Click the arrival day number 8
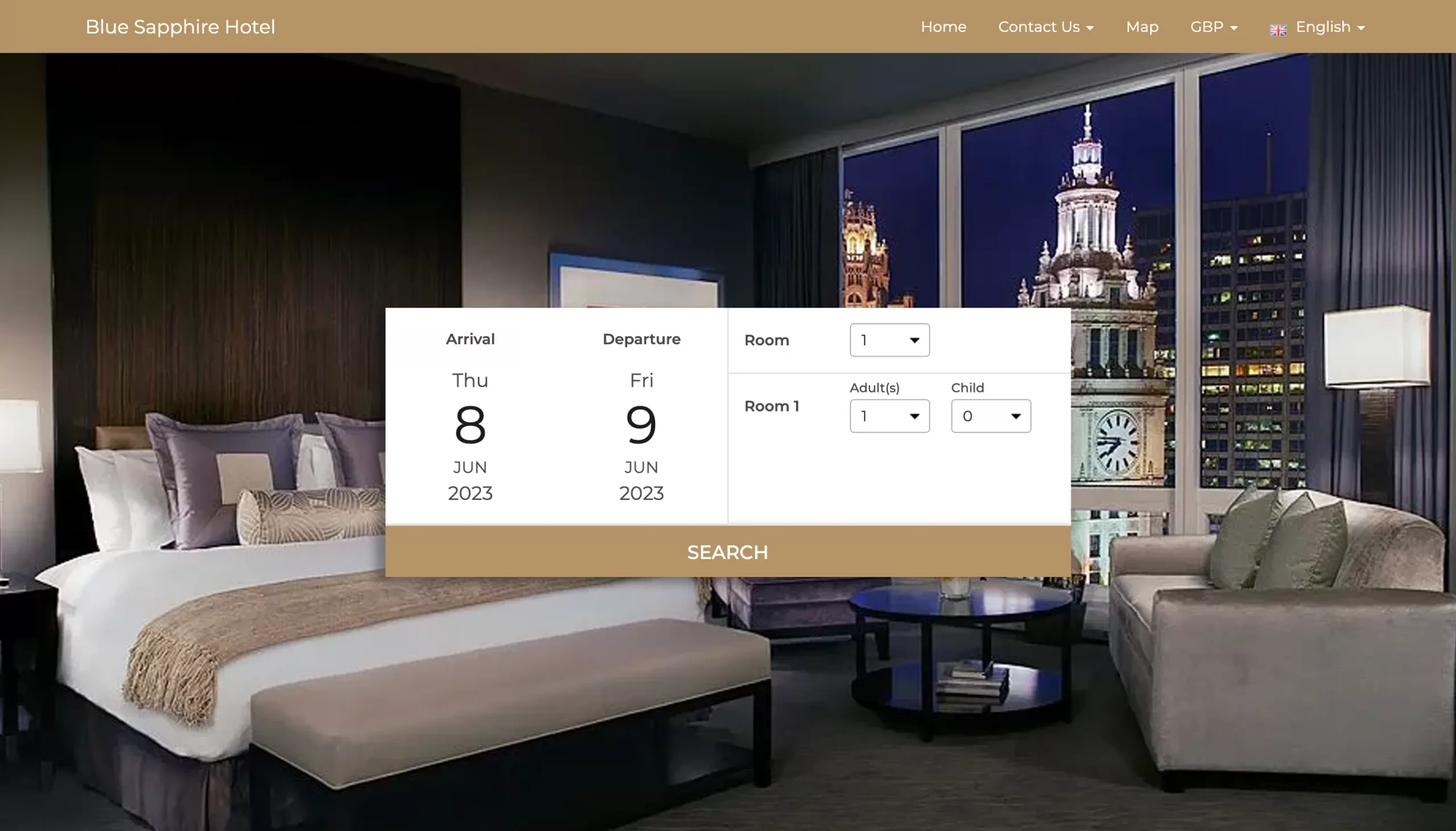 tap(470, 425)
